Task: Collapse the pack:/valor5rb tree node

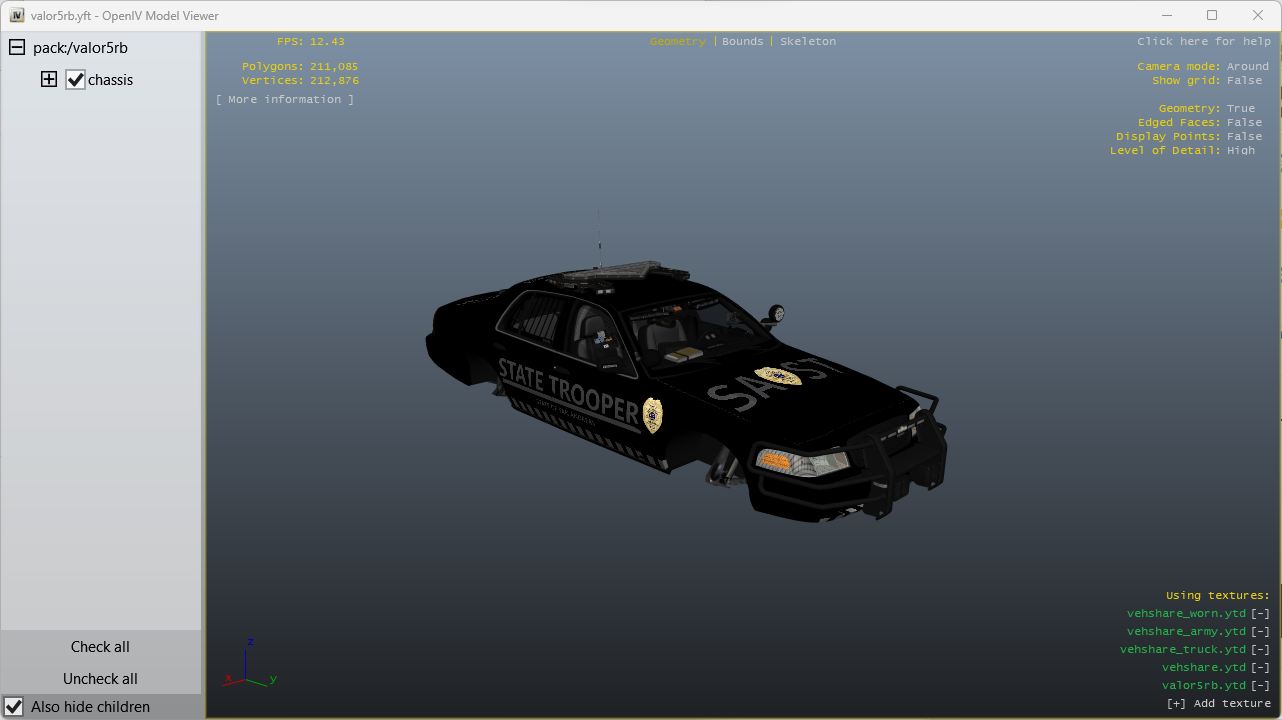Action: pos(16,48)
